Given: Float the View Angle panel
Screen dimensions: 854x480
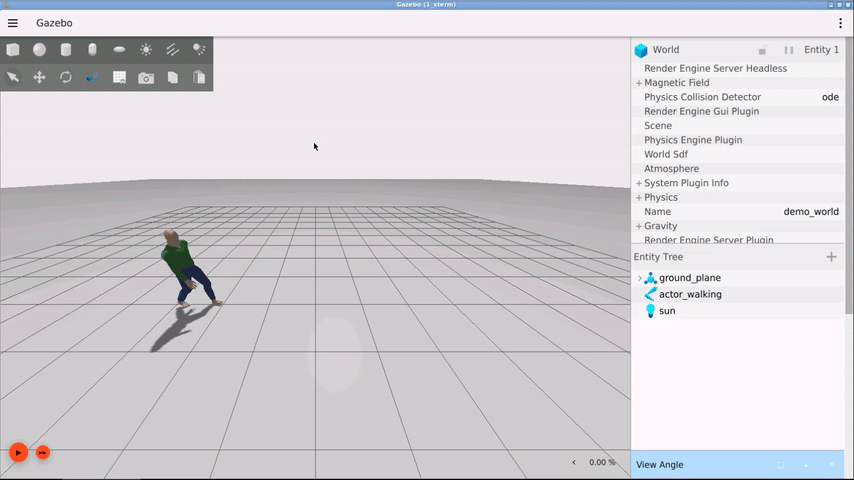Looking at the screenshot, I should (x=780, y=465).
